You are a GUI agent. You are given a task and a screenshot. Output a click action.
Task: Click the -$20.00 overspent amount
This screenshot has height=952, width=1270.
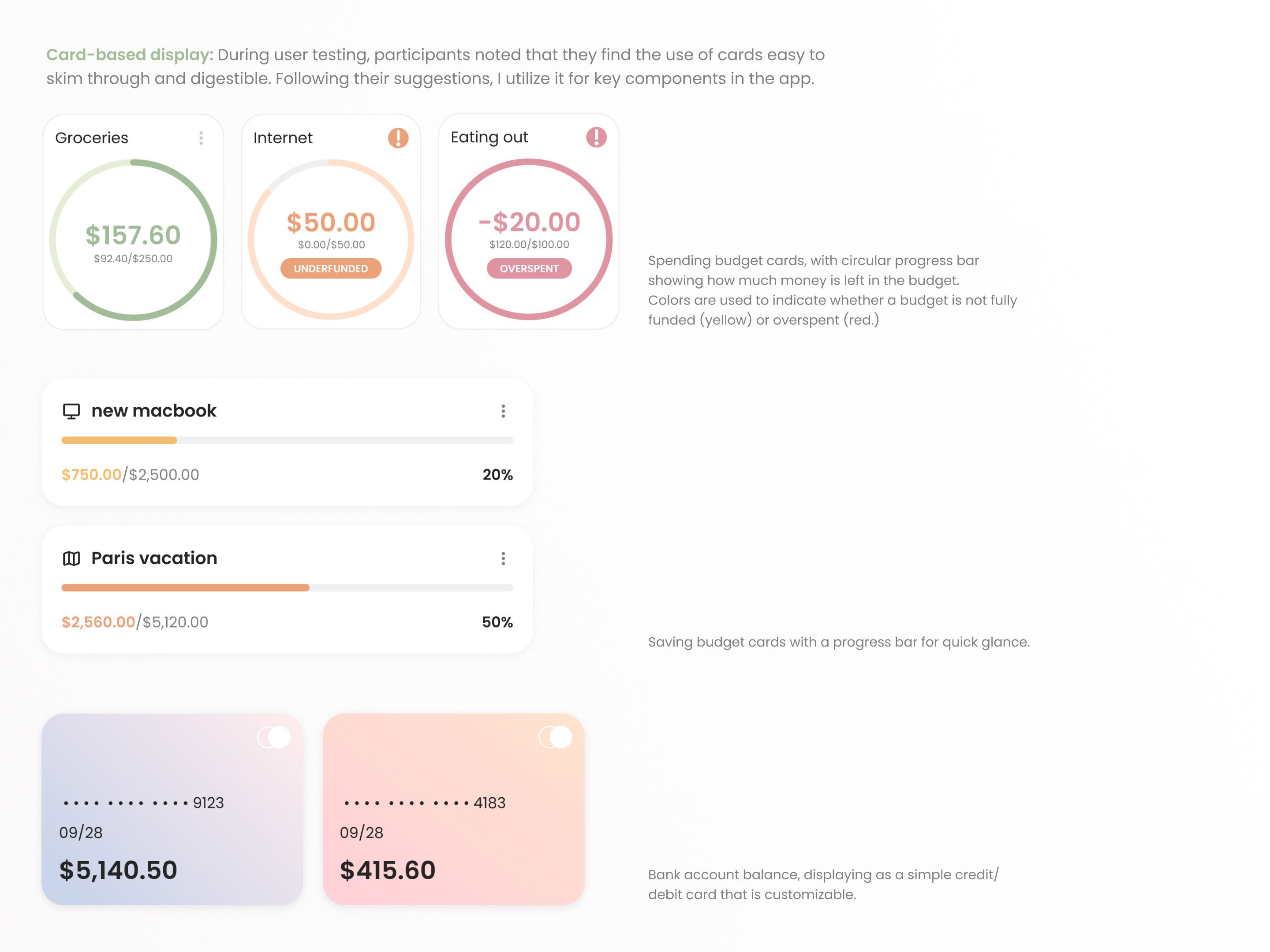pos(529,222)
